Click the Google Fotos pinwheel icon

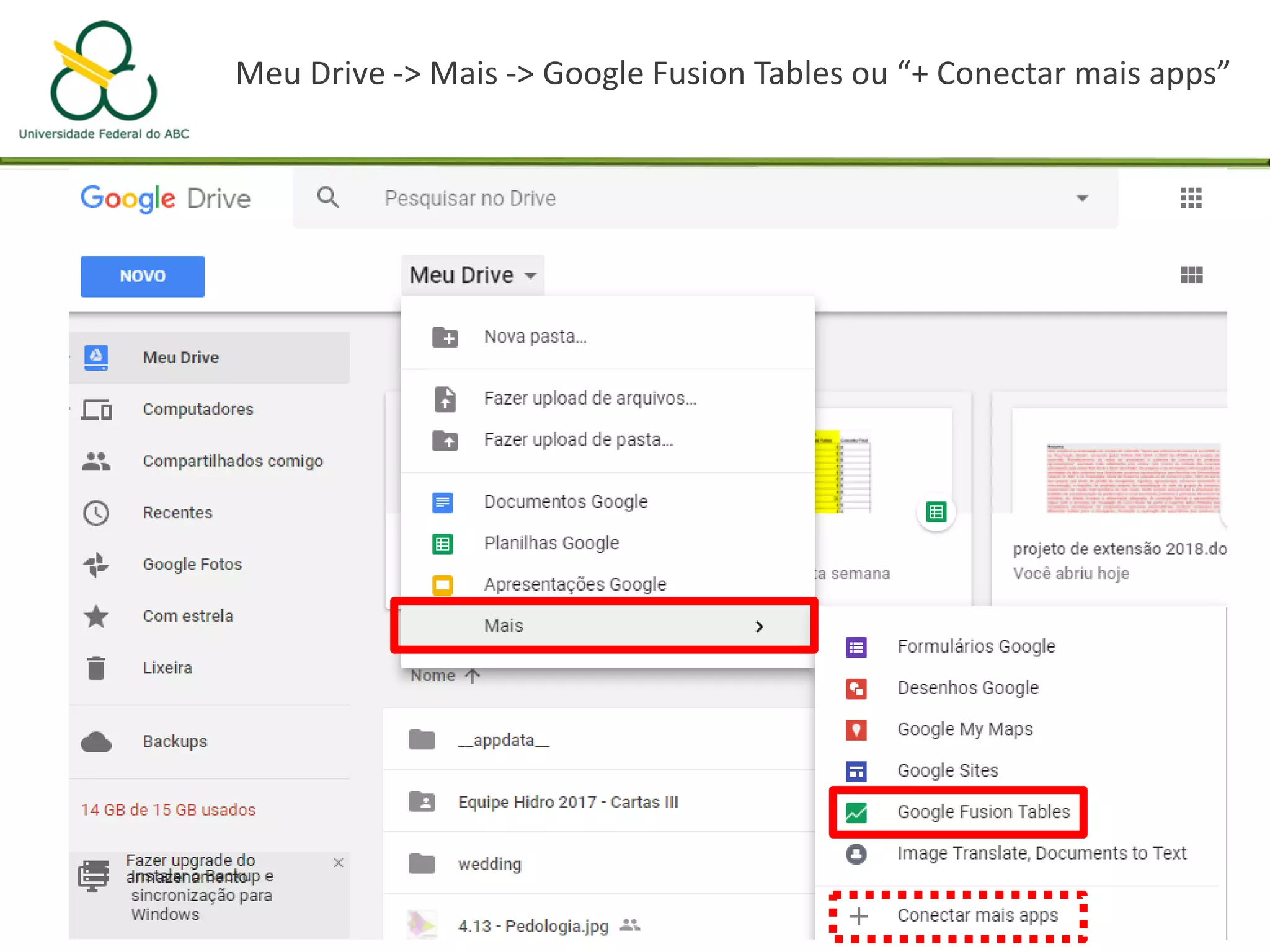click(x=96, y=565)
